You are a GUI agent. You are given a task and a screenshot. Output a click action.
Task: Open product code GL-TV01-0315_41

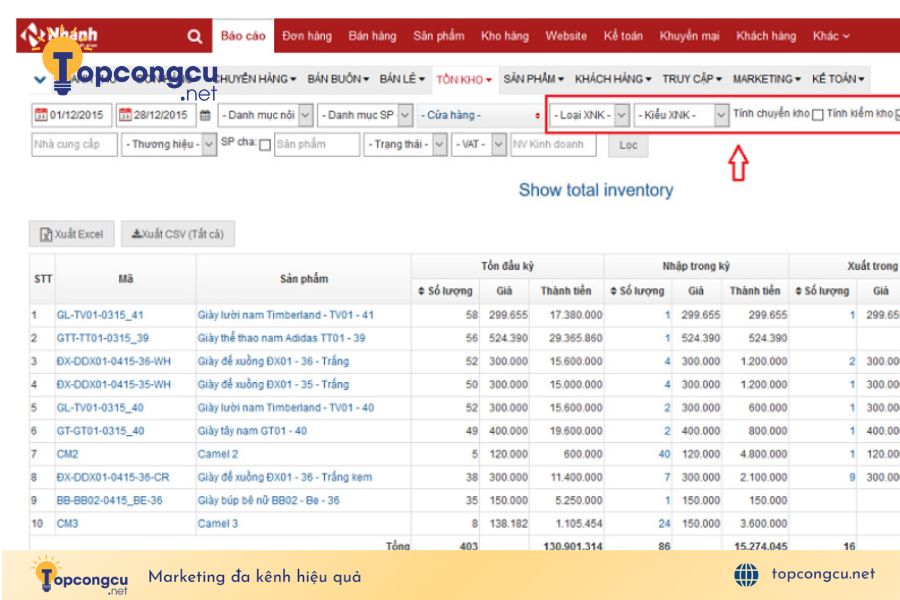point(100,315)
